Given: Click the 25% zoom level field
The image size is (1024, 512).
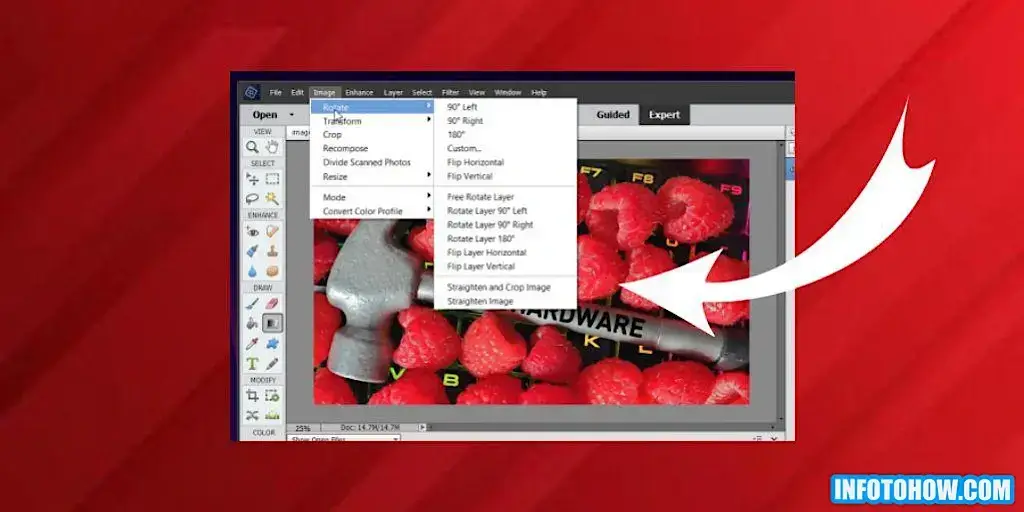Looking at the screenshot, I should [303, 428].
